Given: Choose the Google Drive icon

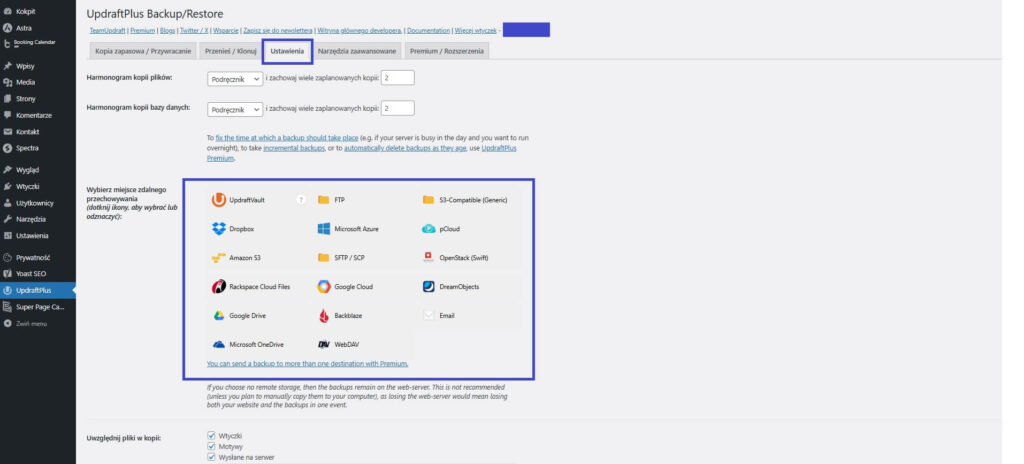Looking at the screenshot, I should (x=219, y=315).
